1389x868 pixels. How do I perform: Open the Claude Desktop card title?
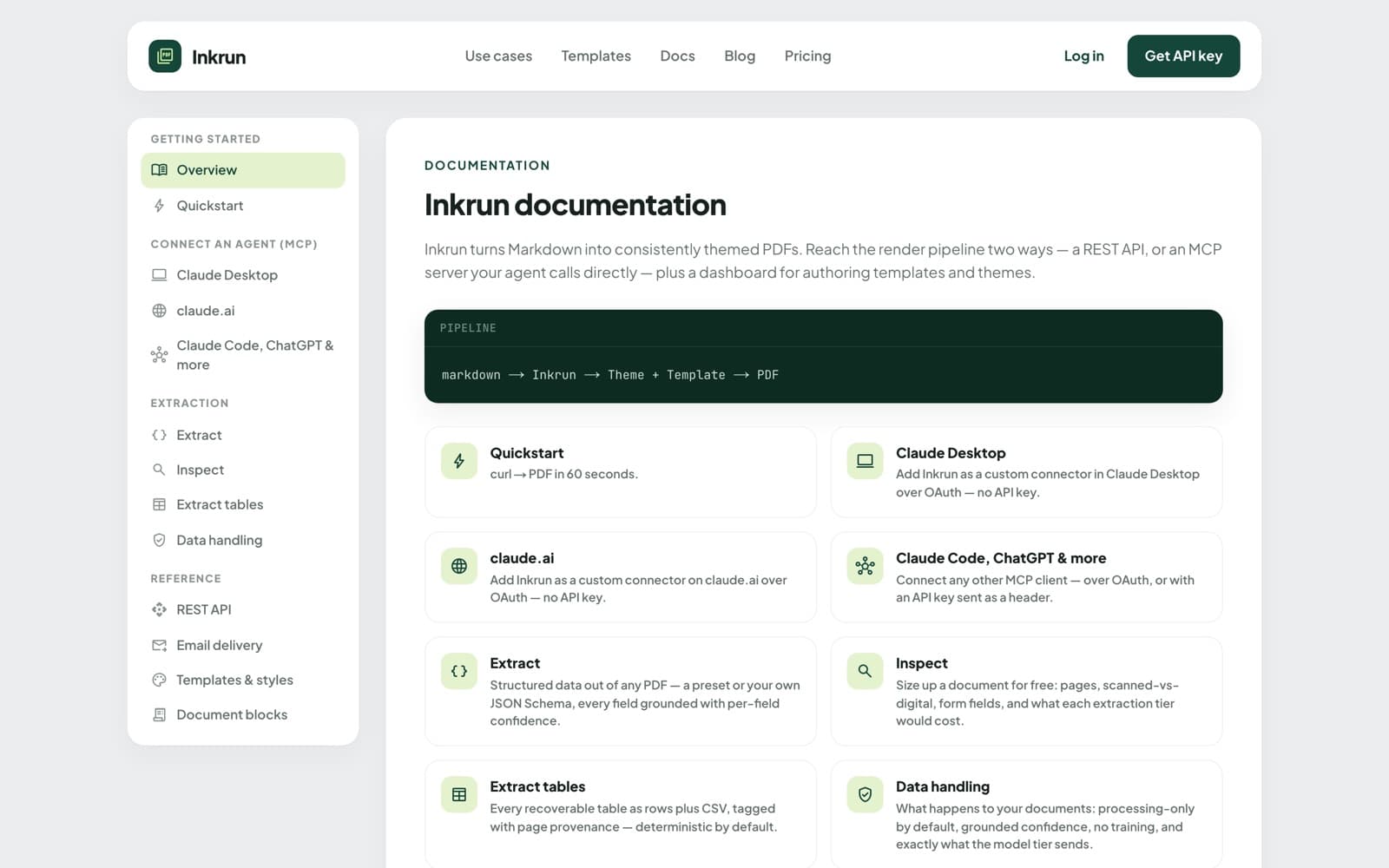[951, 453]
